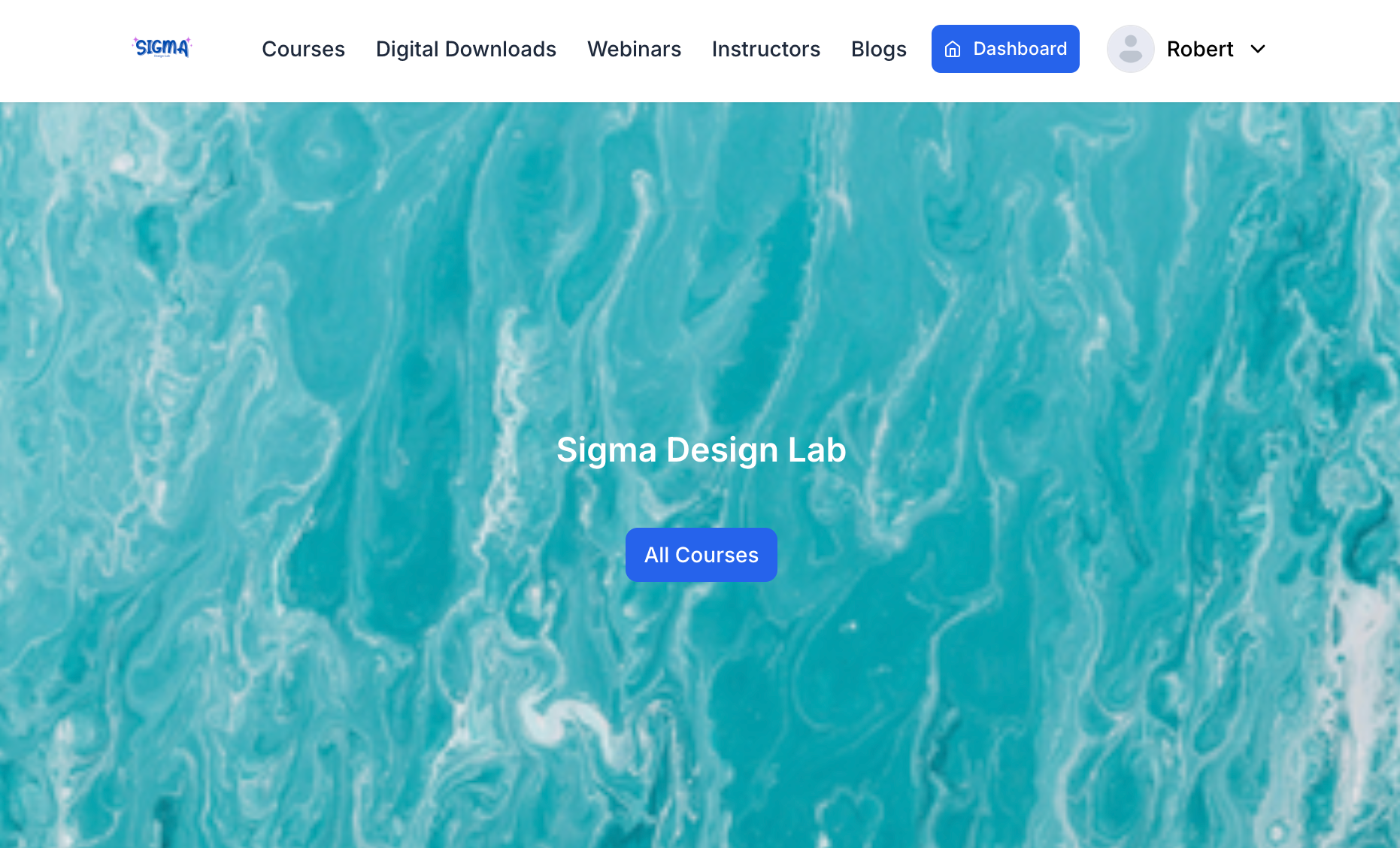This screenshot has width=1400, height=848.
Task: Go to Digital Downloads page
Action: click(x=465, y=50)
